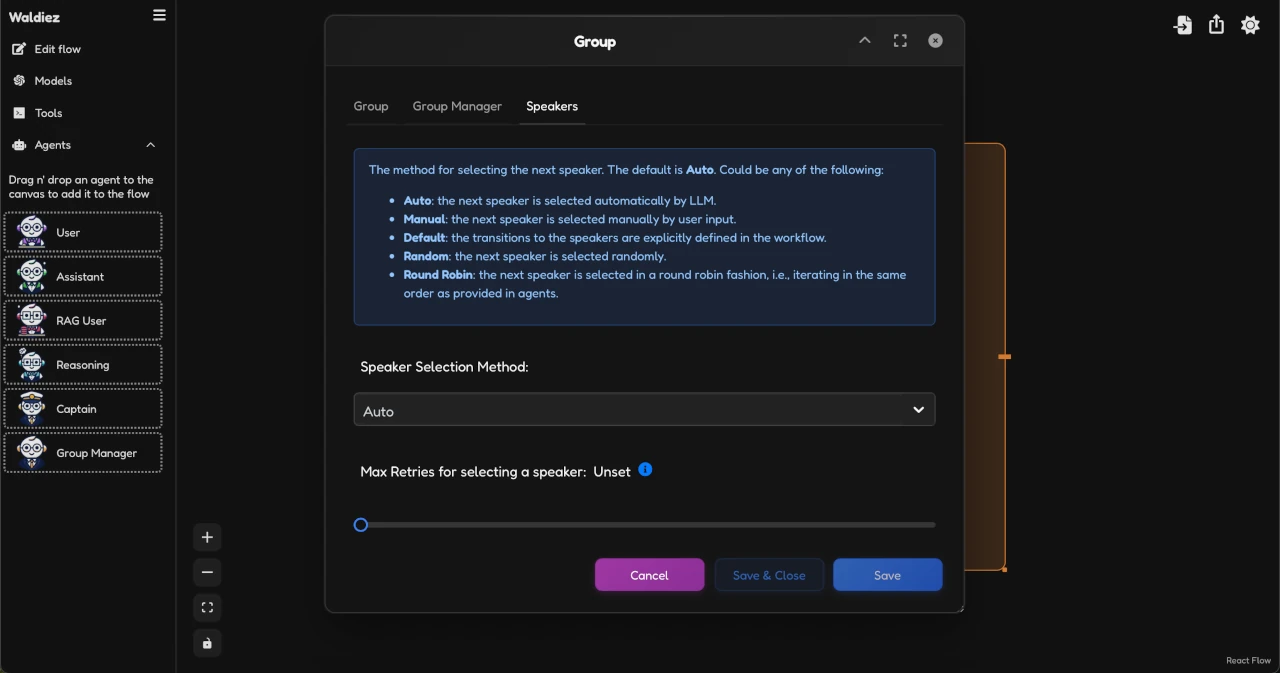Click the Save & Close button

pyautogui.click(x=769, y=575)
